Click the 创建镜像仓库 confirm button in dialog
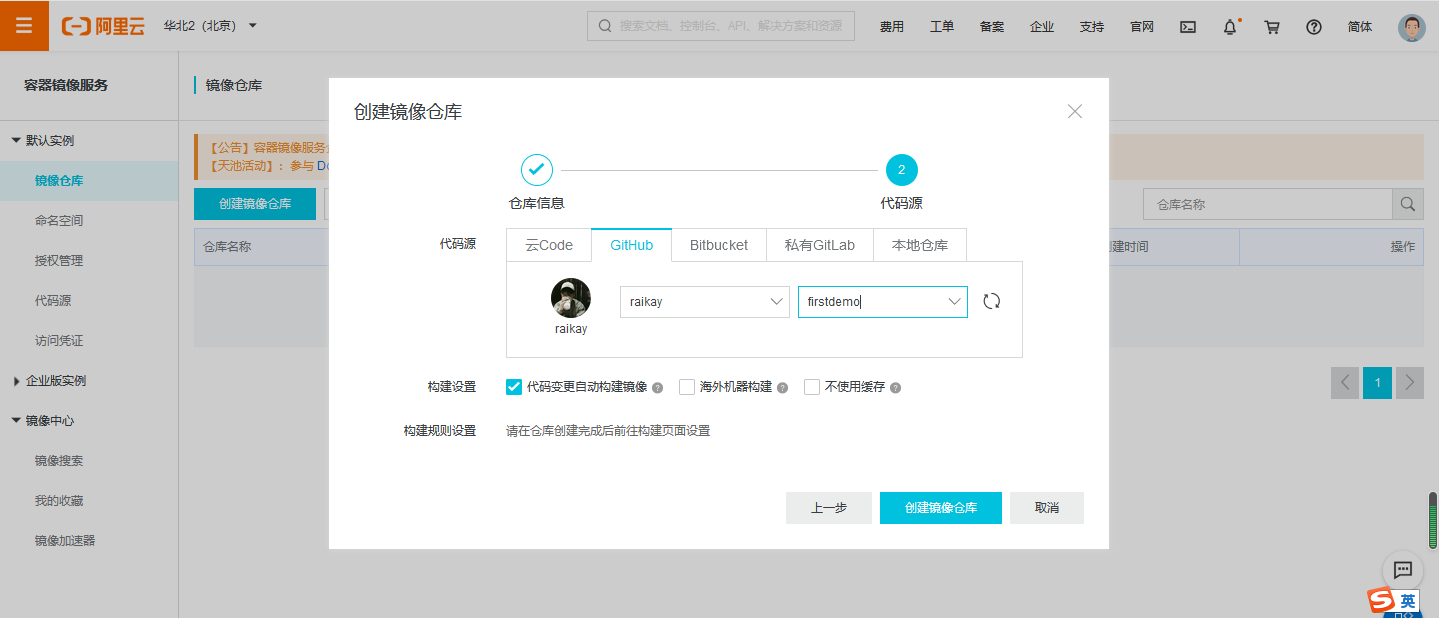 point(940,508)
